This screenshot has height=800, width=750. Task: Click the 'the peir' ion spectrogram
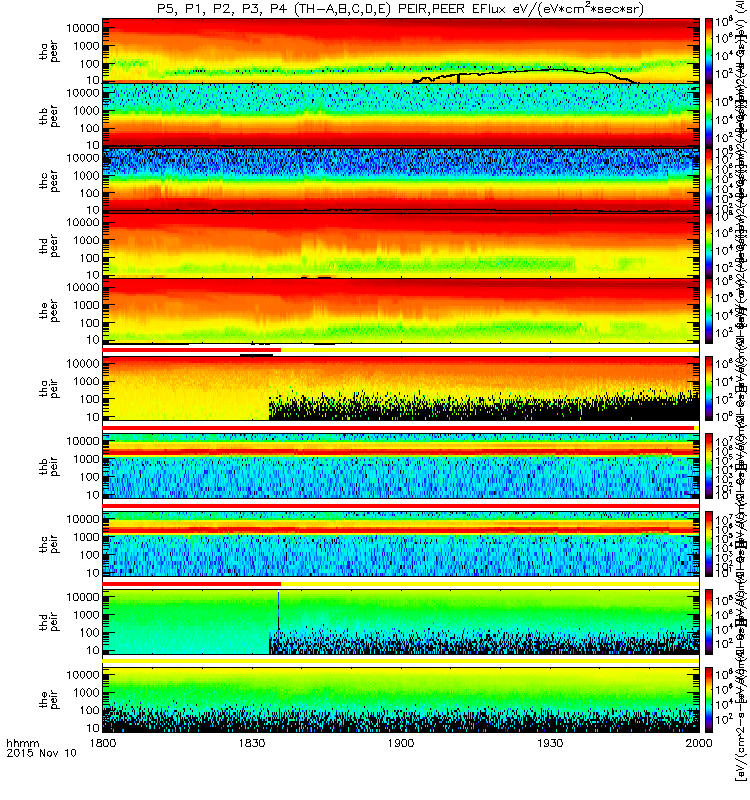pyautogui.click(x=401, y=699)
